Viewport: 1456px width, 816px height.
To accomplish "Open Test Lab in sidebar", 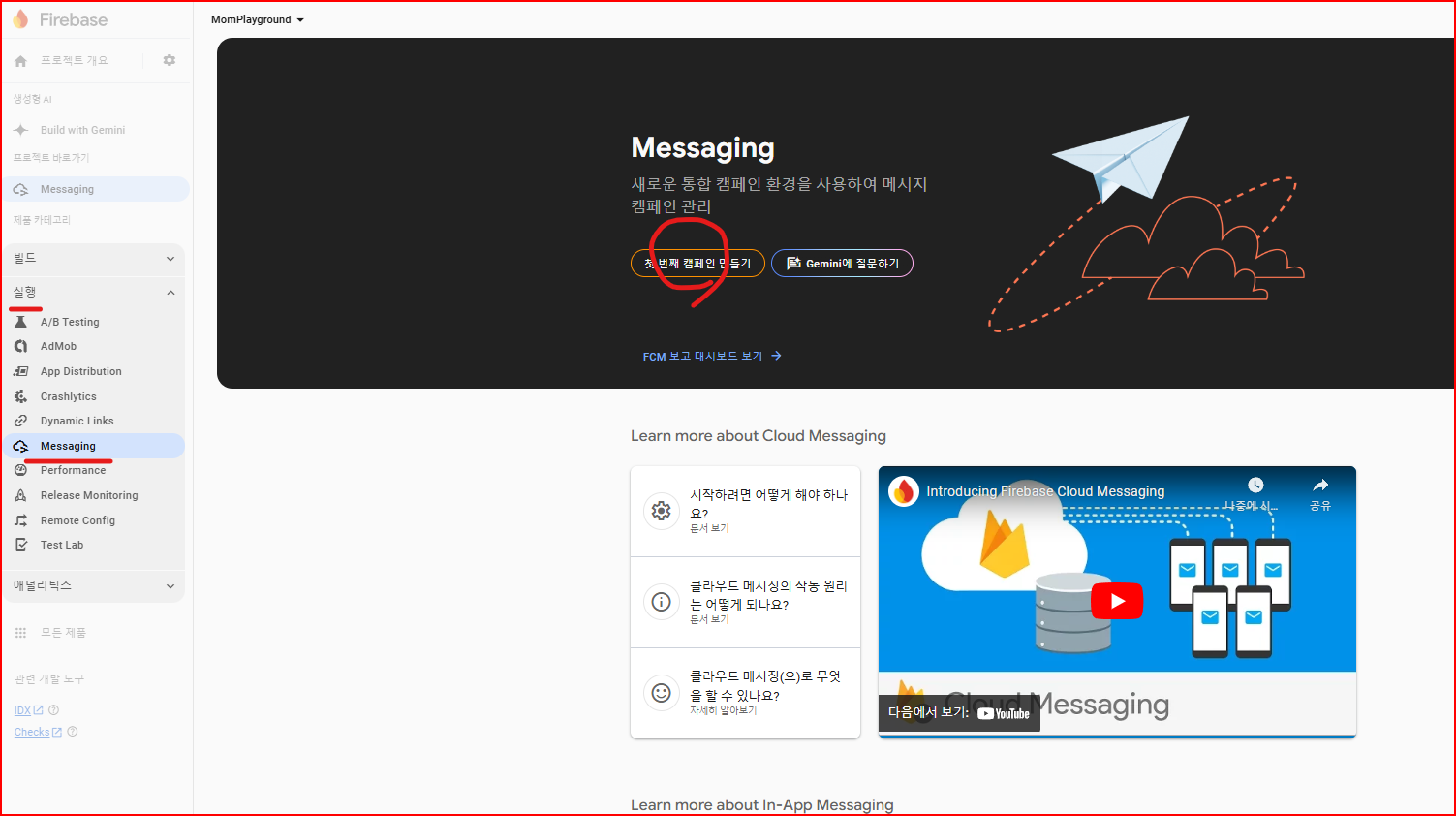I will (94, 545).
